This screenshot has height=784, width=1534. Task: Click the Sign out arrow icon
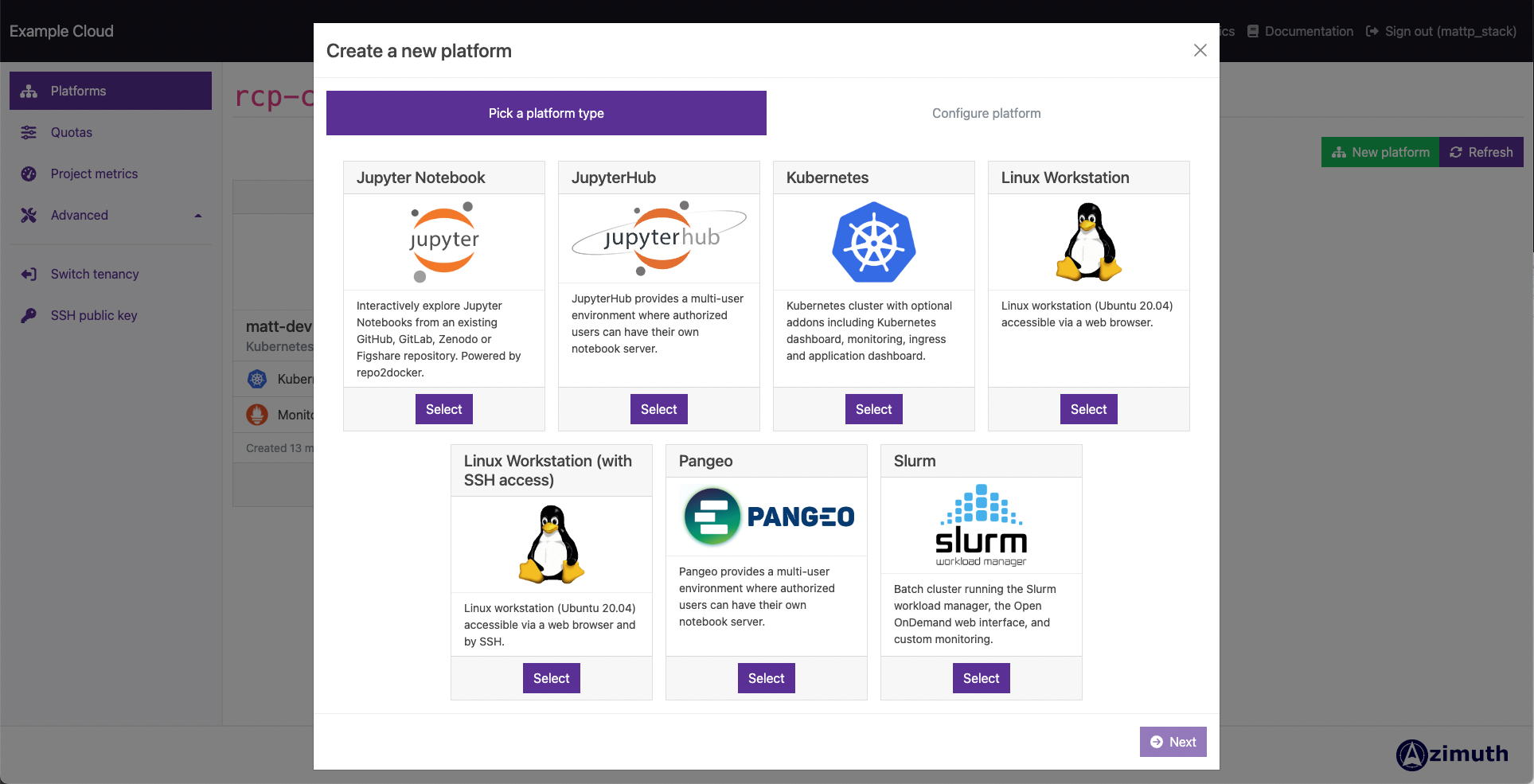coord(1372,31)
